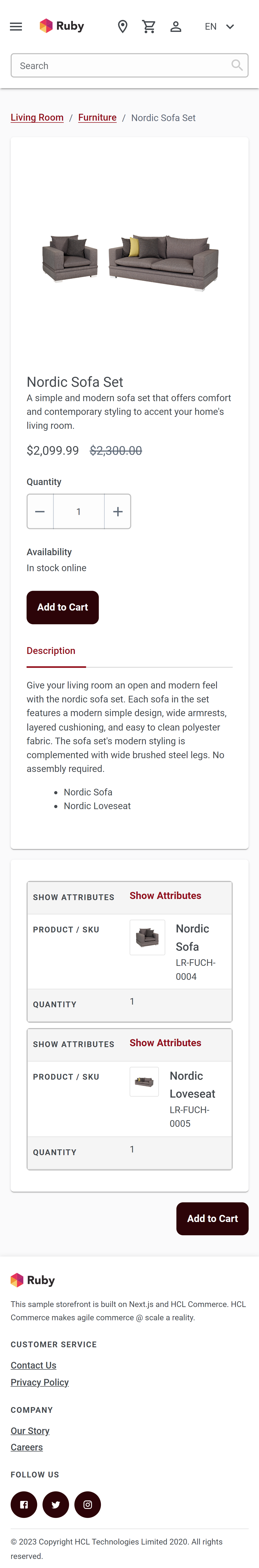Show Attributes for Nordic Loveseat
This screenshot has width=259, height=1568.
click(x=165, y=1043)
